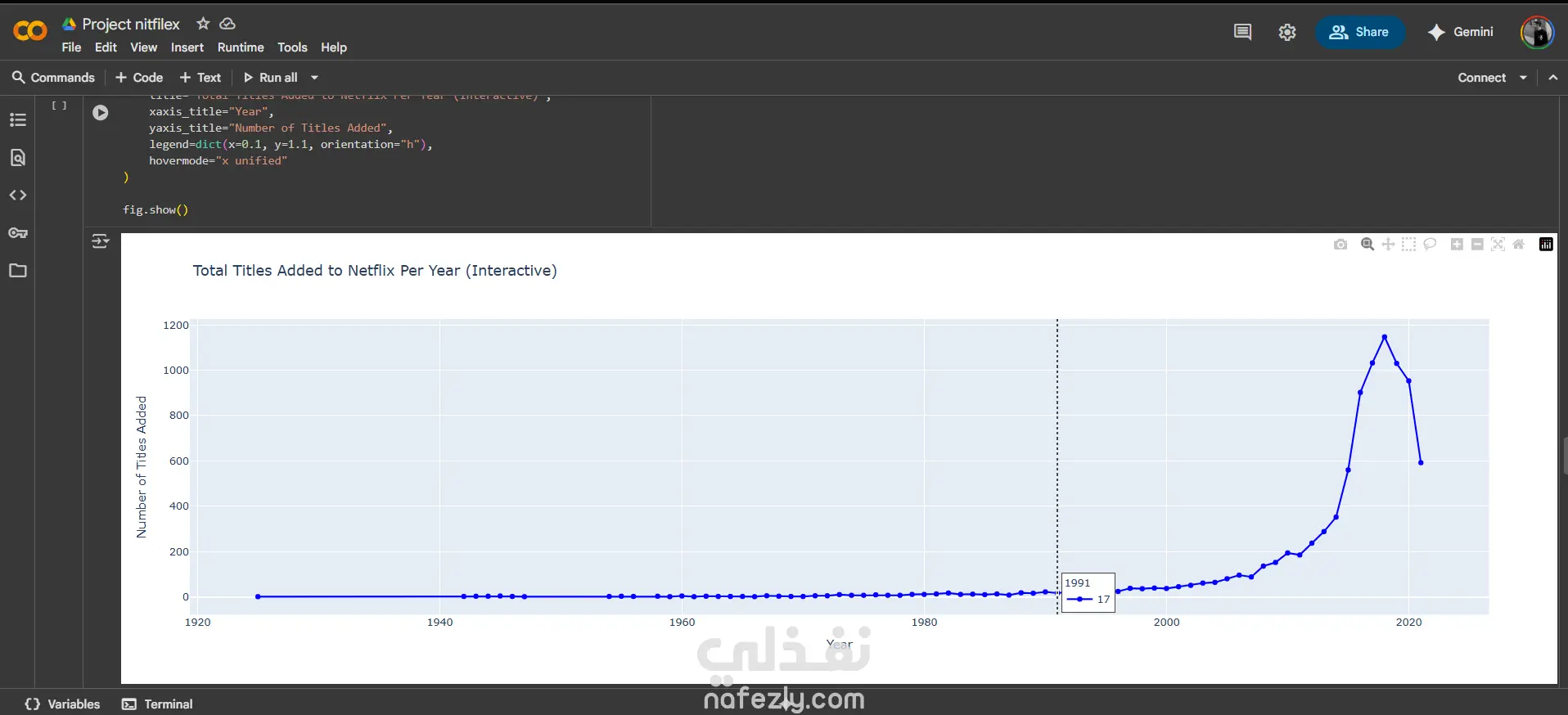The width and height of the screenshot is (1568, 715).
Task: Click the chart title text
Action: tap(375, 271)
